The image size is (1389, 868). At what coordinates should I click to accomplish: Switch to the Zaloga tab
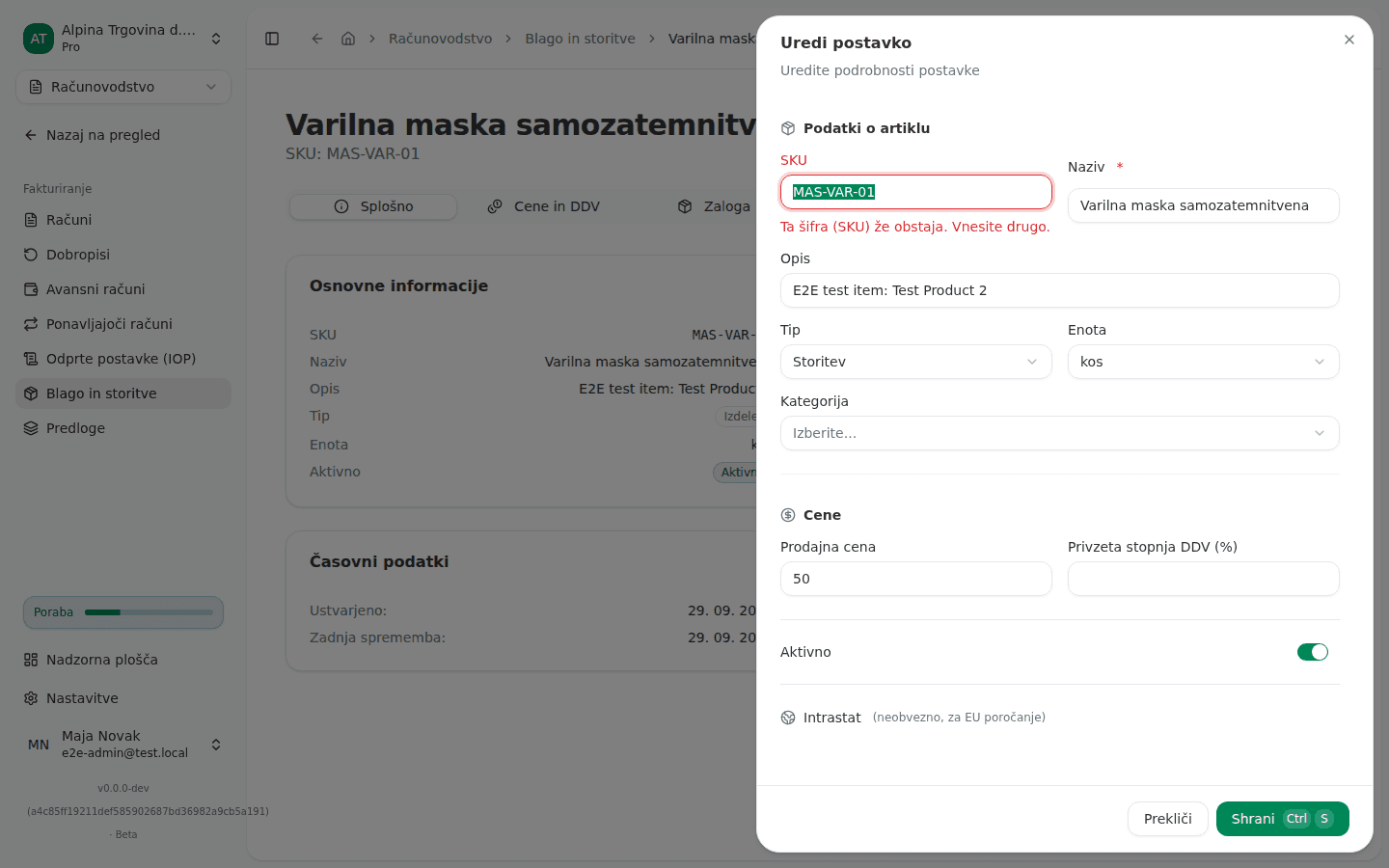click(714, 206)
